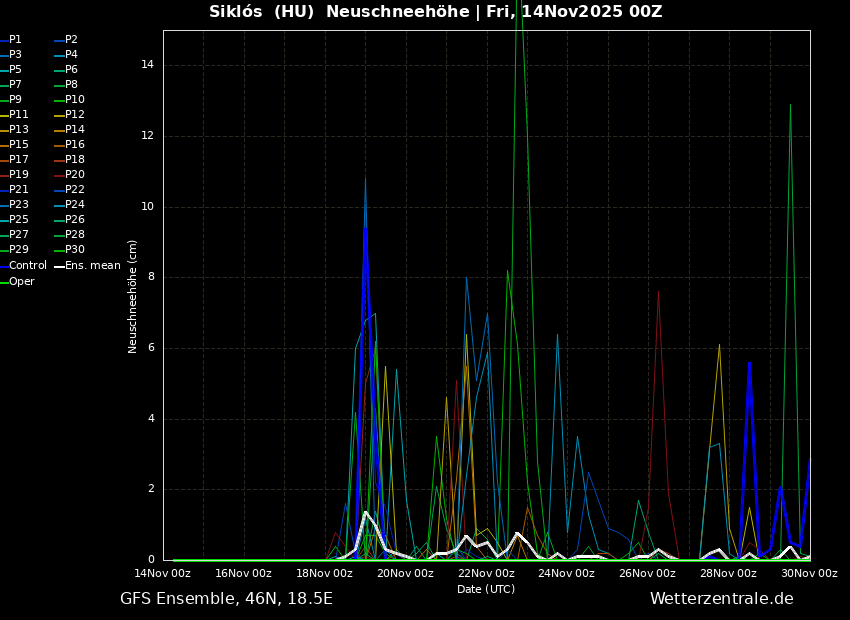The height and width of the screenshot is (620, 850).
Task: Select the P9 legend label
Action: [15, 100]
